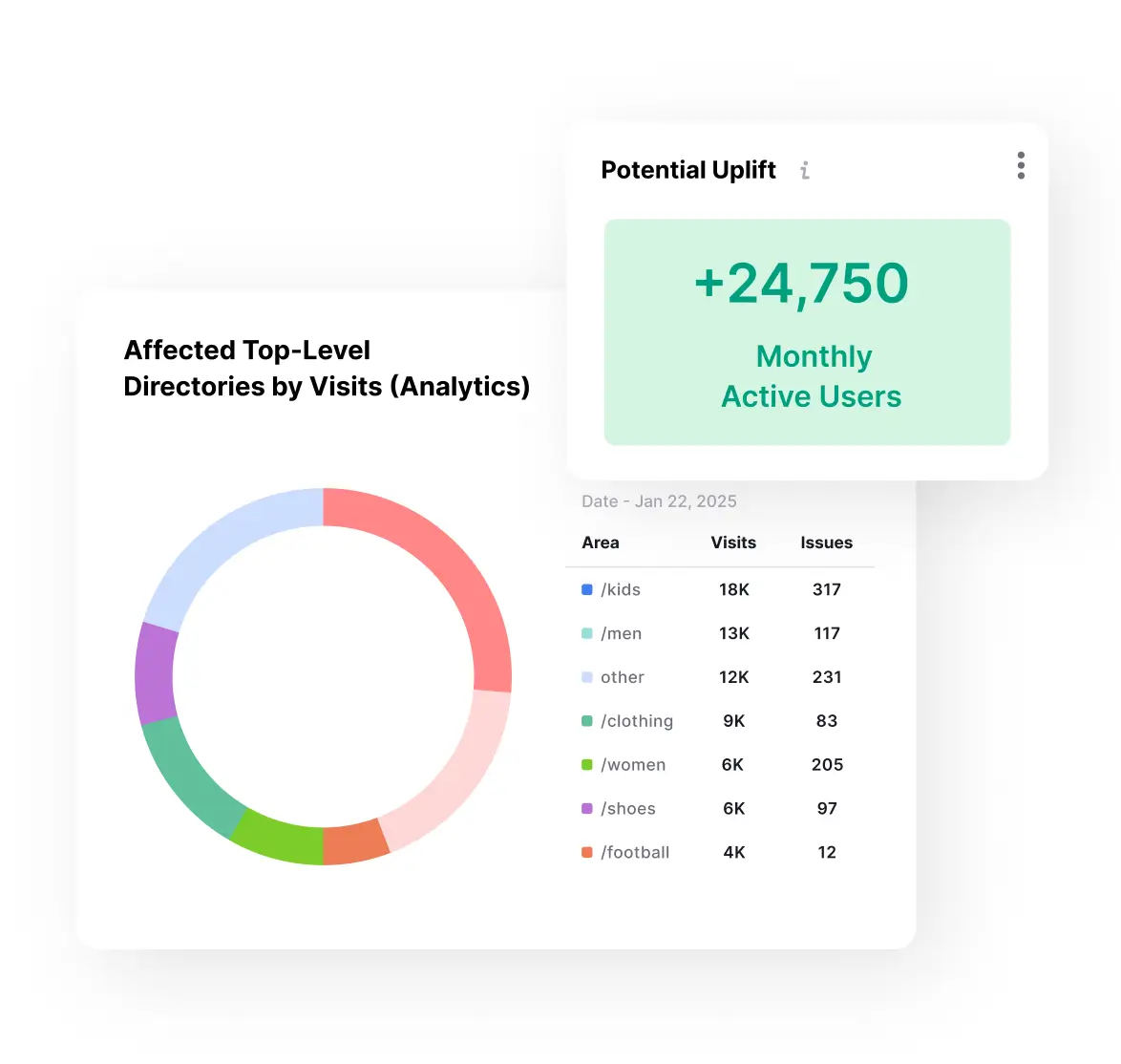
Task: Click the green /clothing legend marker
Action: [587, 721]
